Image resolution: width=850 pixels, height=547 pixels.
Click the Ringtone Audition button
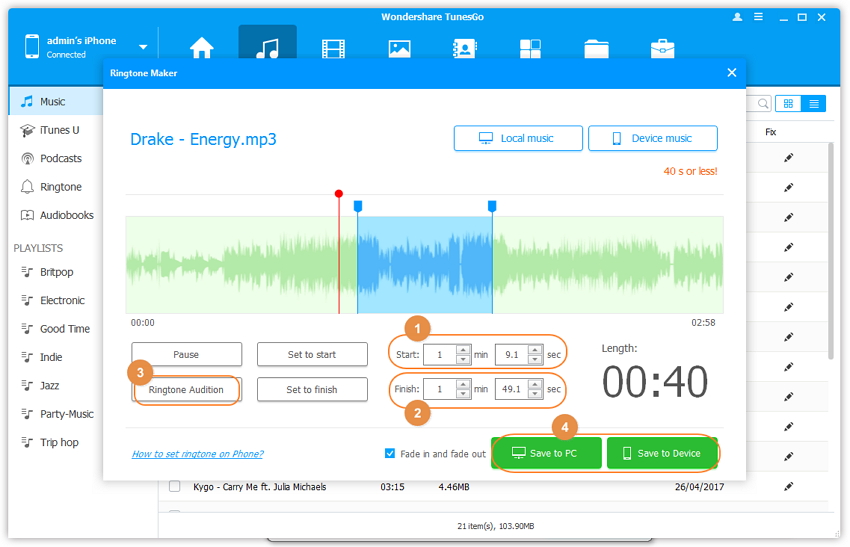[187, 389]
